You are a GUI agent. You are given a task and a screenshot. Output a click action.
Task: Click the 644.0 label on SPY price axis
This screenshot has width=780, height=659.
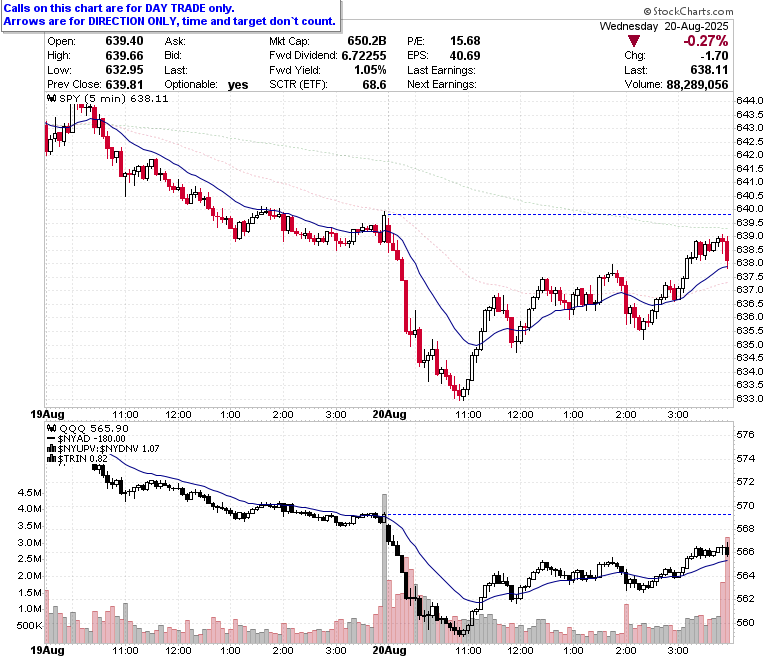[749, 100]
